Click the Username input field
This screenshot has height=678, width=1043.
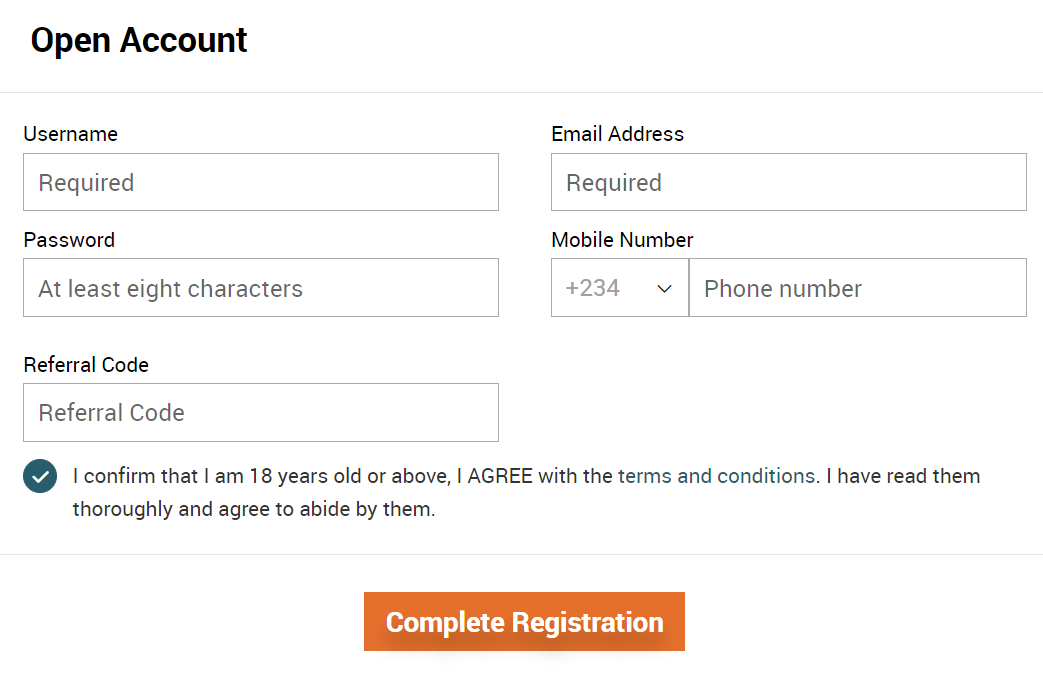click(260, 182)
